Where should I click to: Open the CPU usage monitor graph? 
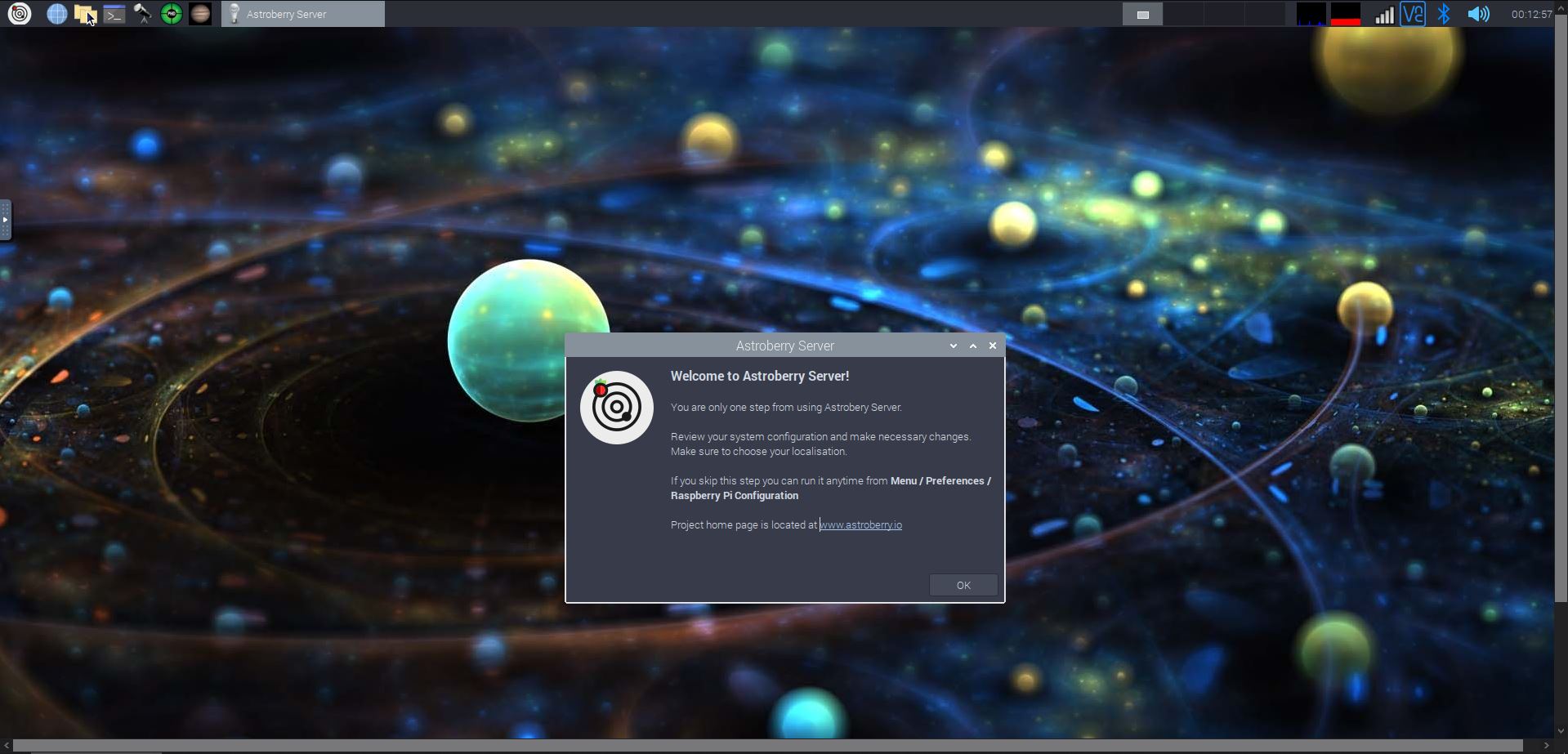(x=1311, y=14)
